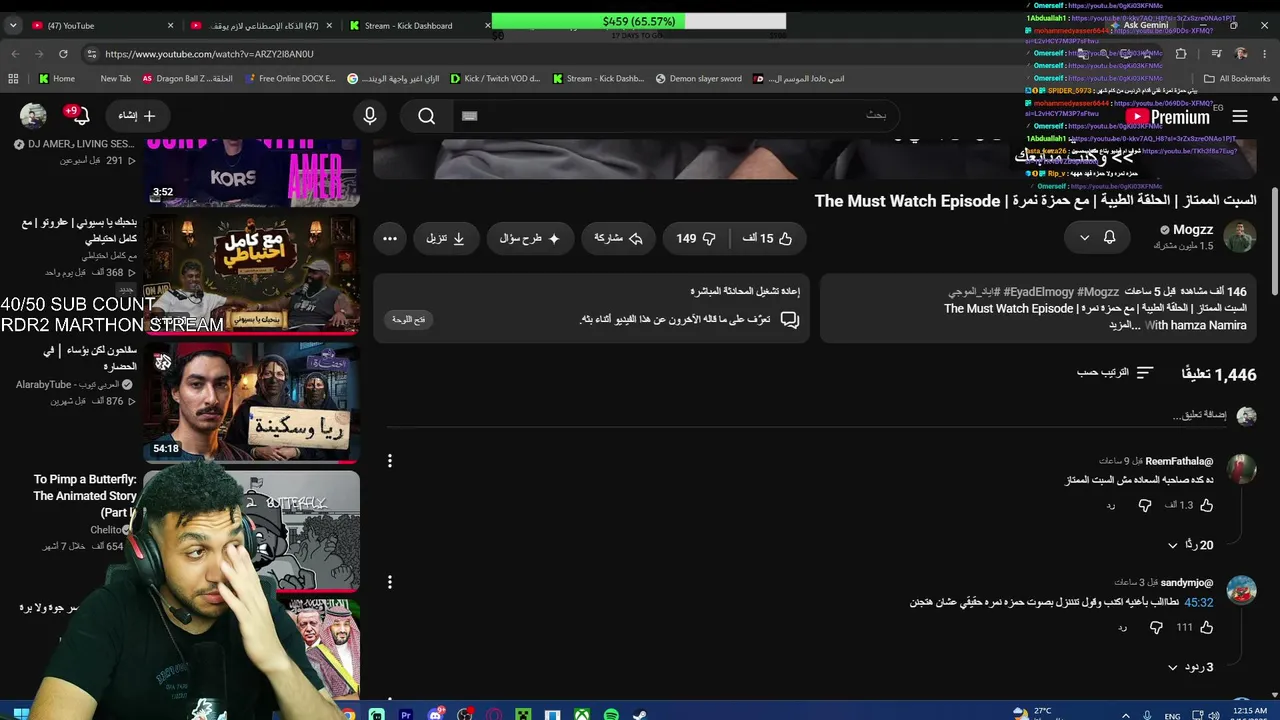Open the YouTube Premium logo home link
The height and width of the screenshot is (720, 1280).
pyautogui.click(x=1168, y=117)
